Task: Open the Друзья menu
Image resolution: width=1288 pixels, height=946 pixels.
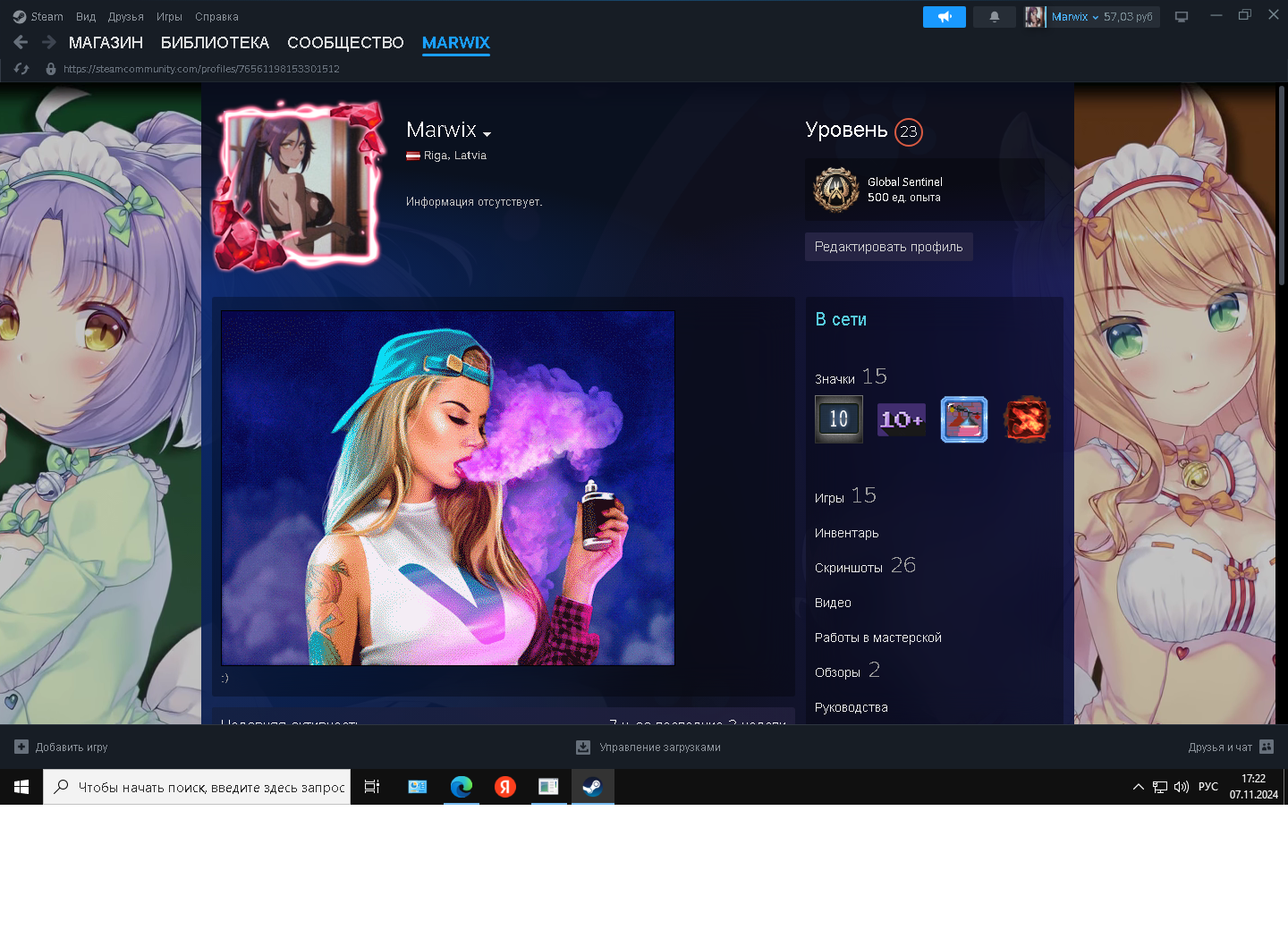Action: click(x=126, y=17)
